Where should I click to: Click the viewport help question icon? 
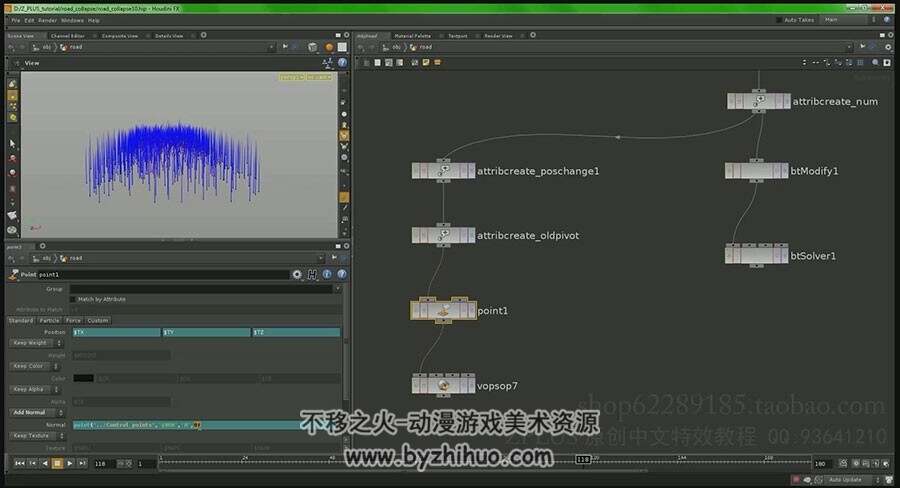(343, 63)
